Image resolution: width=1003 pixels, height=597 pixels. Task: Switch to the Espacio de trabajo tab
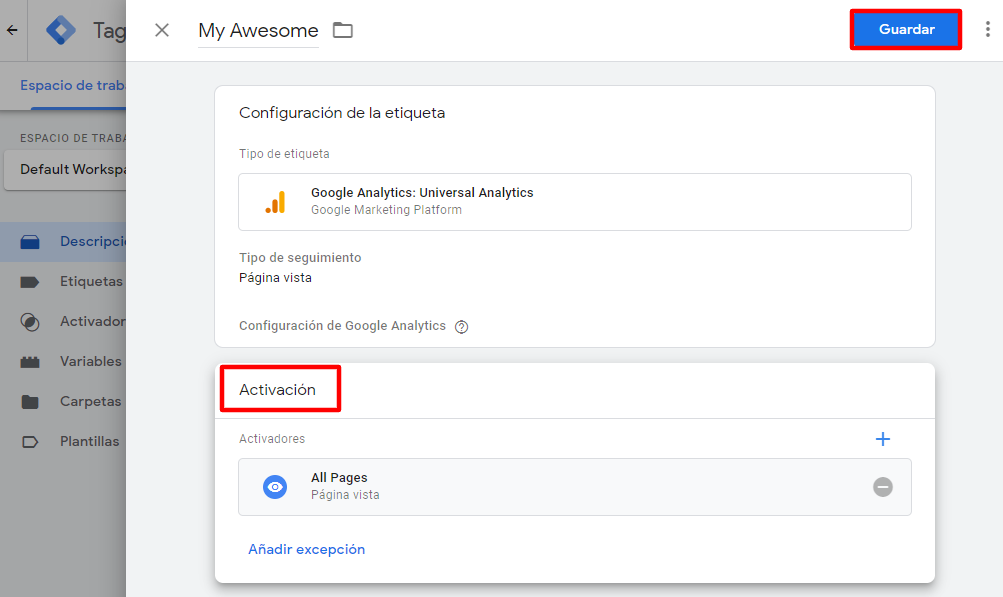pyautogui.click(x=73, y=86)
